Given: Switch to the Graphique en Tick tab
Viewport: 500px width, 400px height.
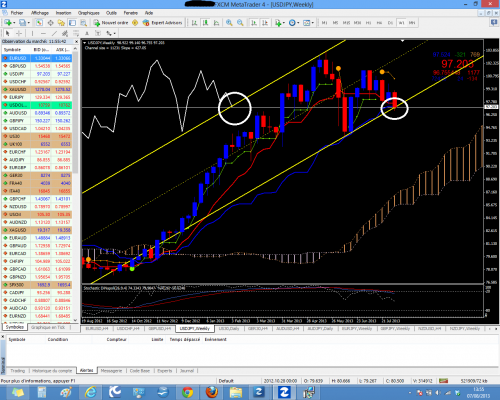Looking at the screenshot, I should click(x=48, y=327).
